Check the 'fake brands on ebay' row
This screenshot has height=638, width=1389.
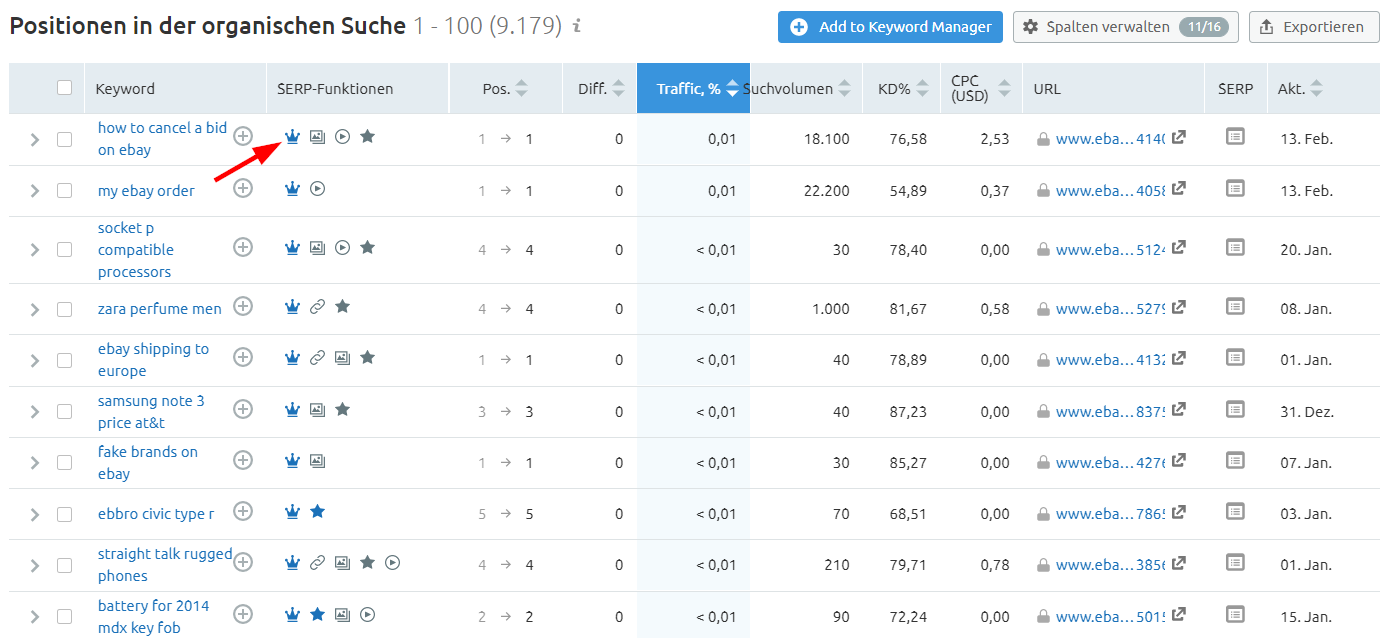pos(65,463)
